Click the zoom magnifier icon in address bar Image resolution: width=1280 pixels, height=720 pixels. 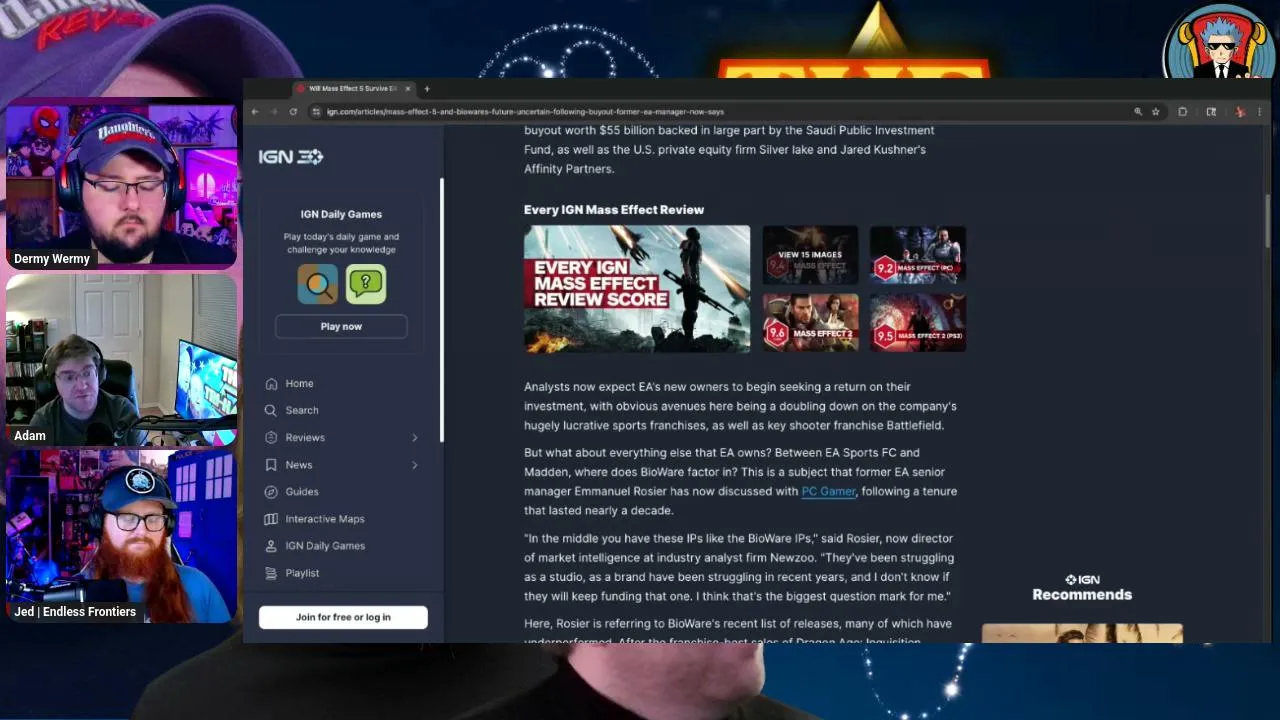(1138, 112)
